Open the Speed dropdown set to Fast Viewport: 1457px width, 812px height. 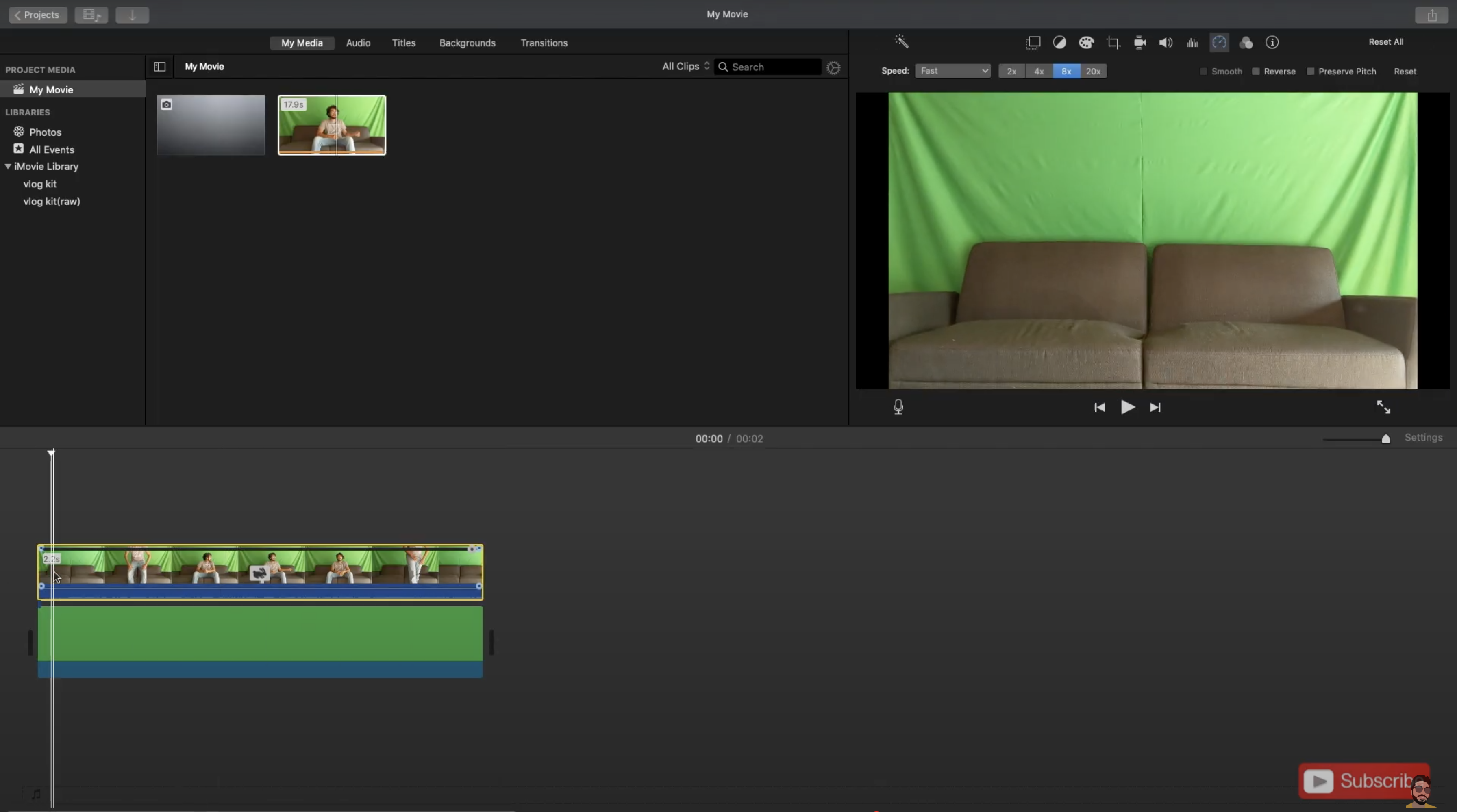point(953,71)
